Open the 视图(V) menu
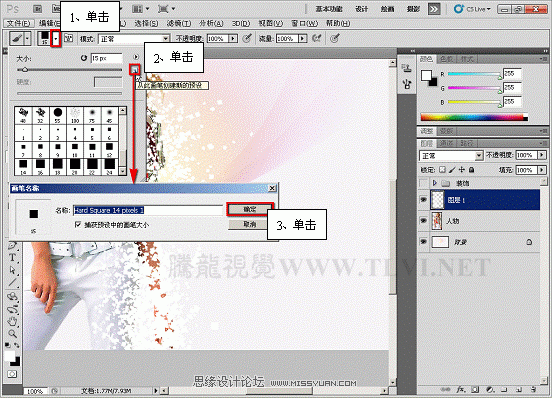 [x=270, y=23]
